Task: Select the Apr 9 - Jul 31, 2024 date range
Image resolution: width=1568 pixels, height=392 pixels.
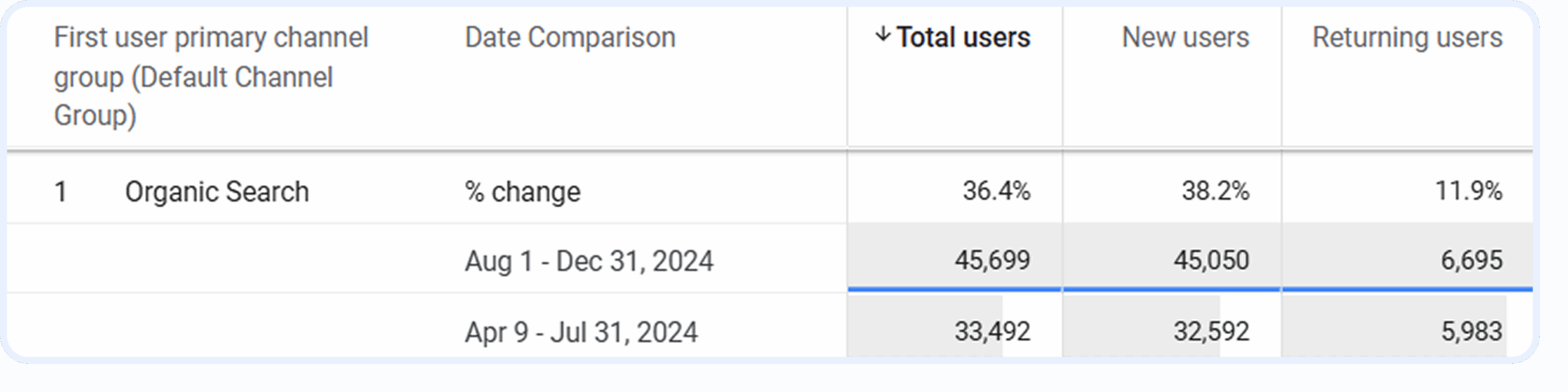Action: tap(581, 332)
